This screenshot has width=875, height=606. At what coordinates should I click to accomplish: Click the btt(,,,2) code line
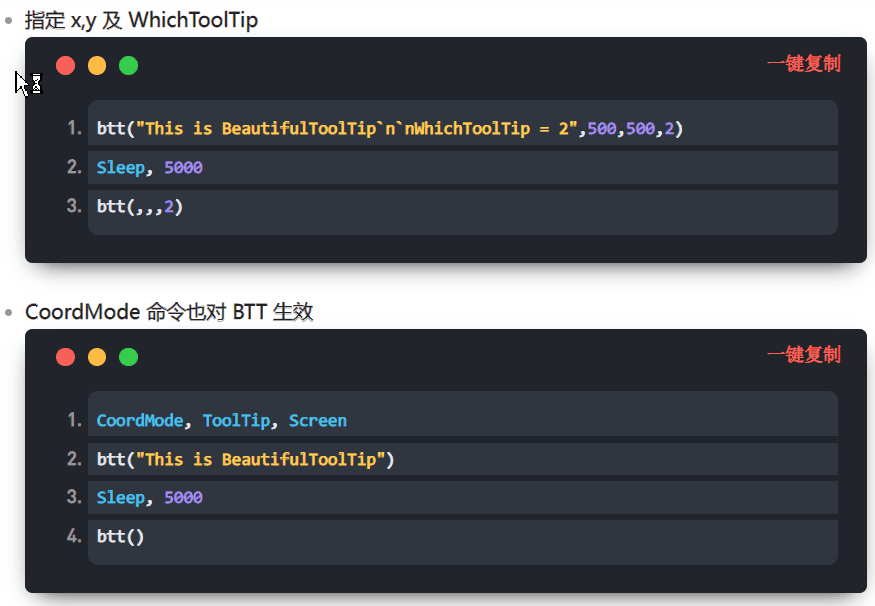click(x=140, y=207)
